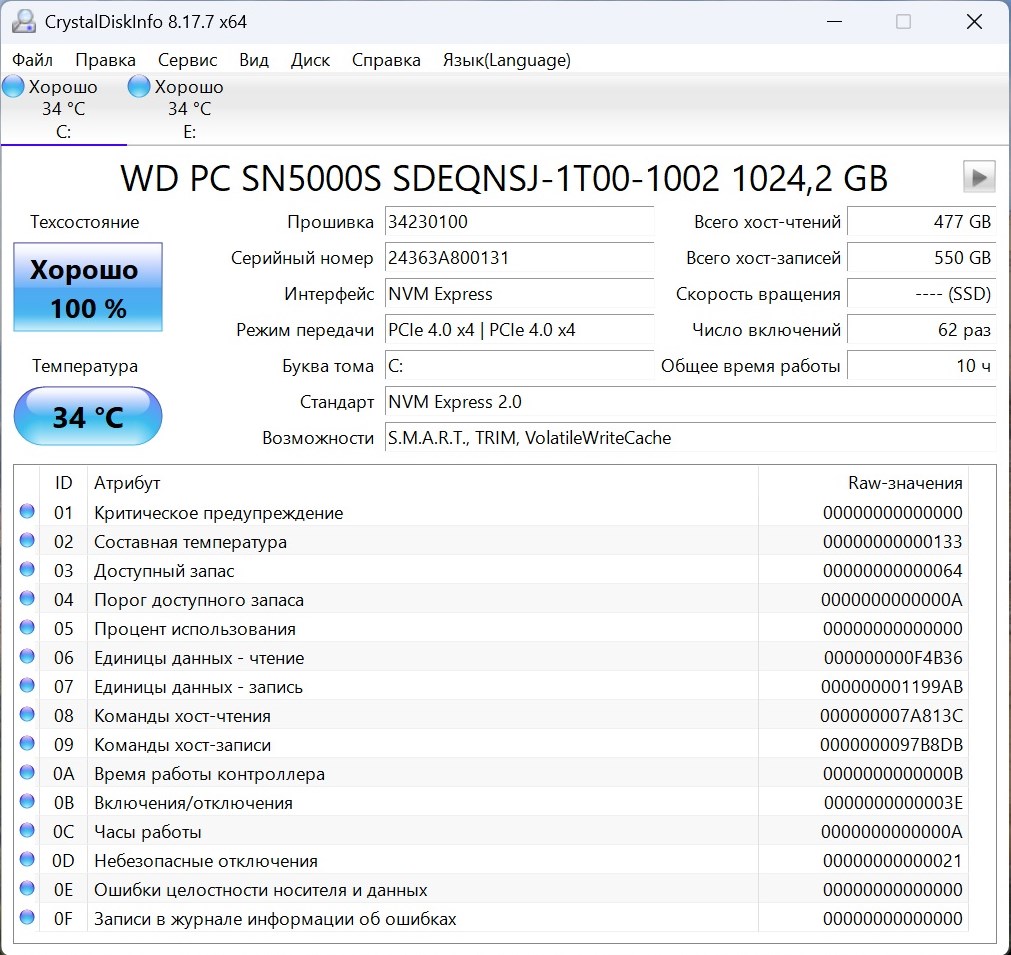Open the Диск menu
This screenshot has width=1011, height=955.
(x=310, y=60)
